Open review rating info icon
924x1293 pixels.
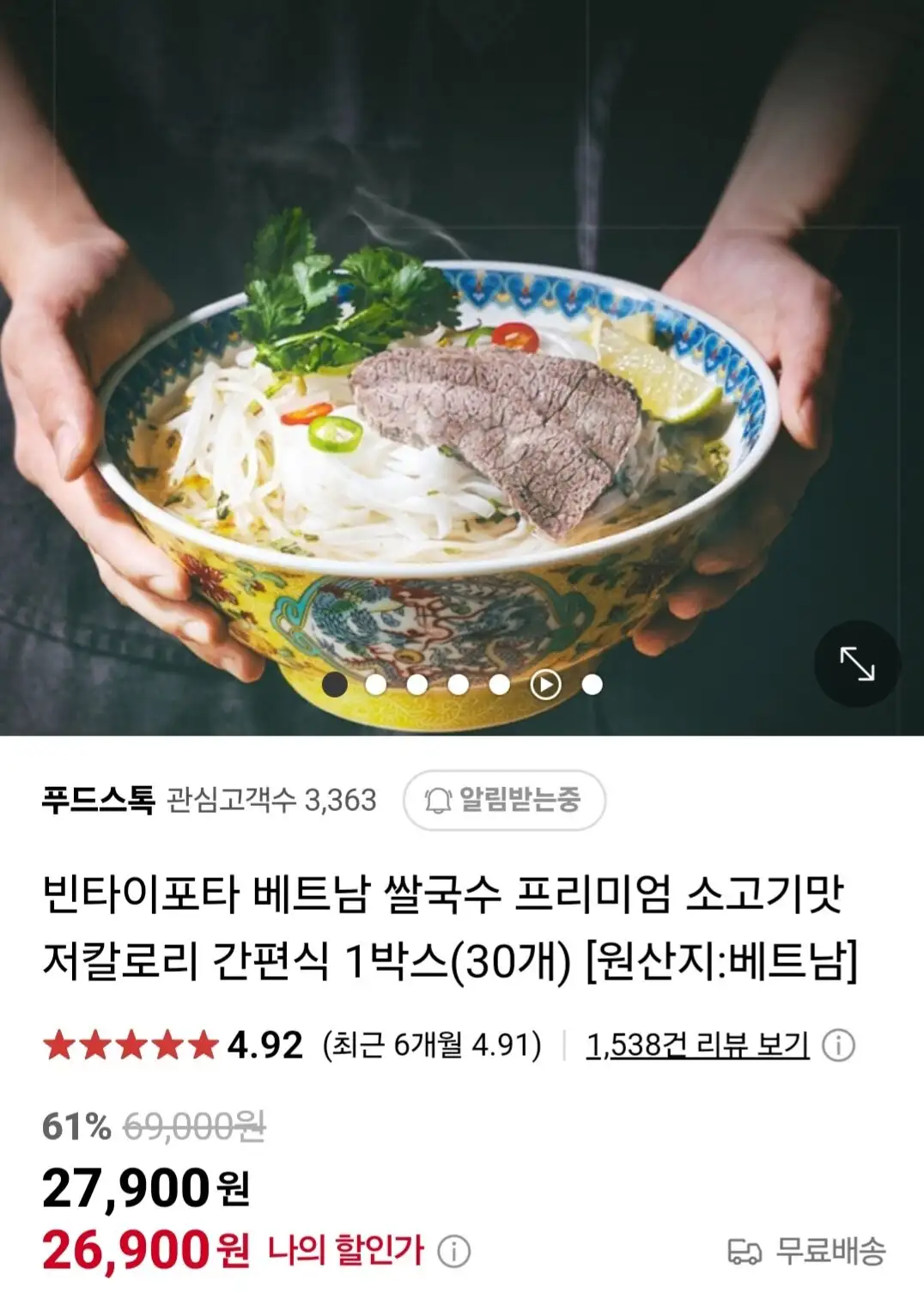[838, 1046]
